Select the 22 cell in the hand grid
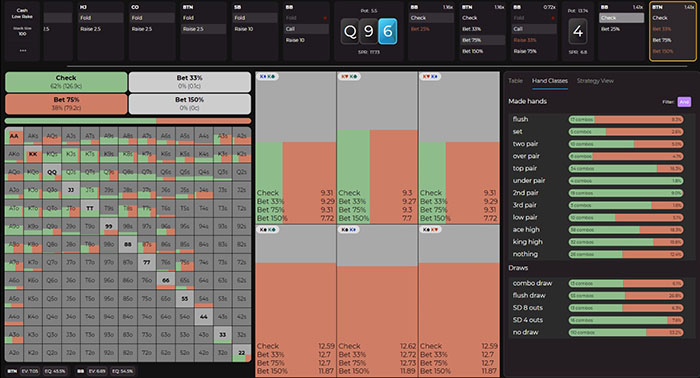This screenshot has height=378, width=700. pos(242,353)
